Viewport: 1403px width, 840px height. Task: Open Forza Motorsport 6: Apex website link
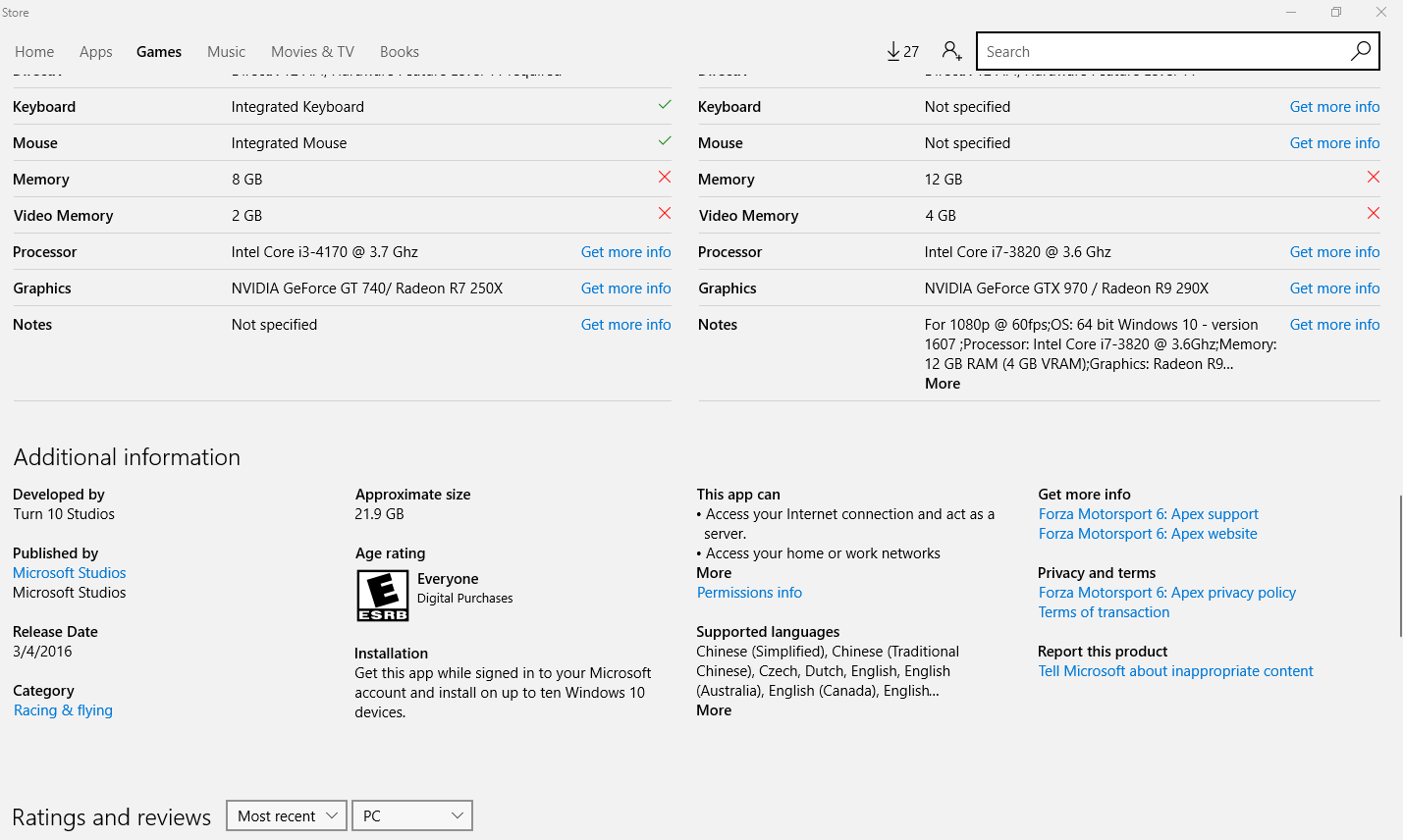coord(1148,534)
